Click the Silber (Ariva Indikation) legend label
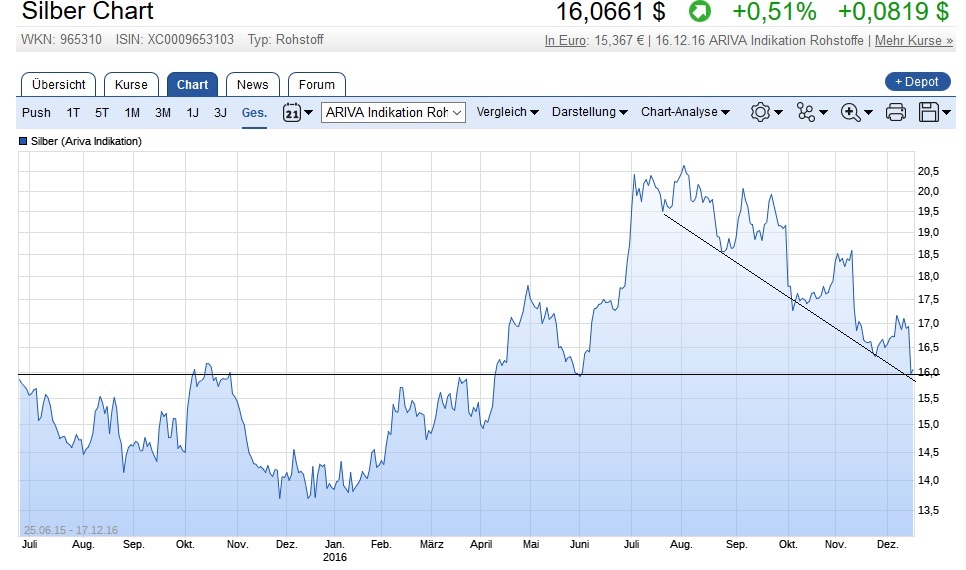This screenshot has height=570, width=966. 86,141
